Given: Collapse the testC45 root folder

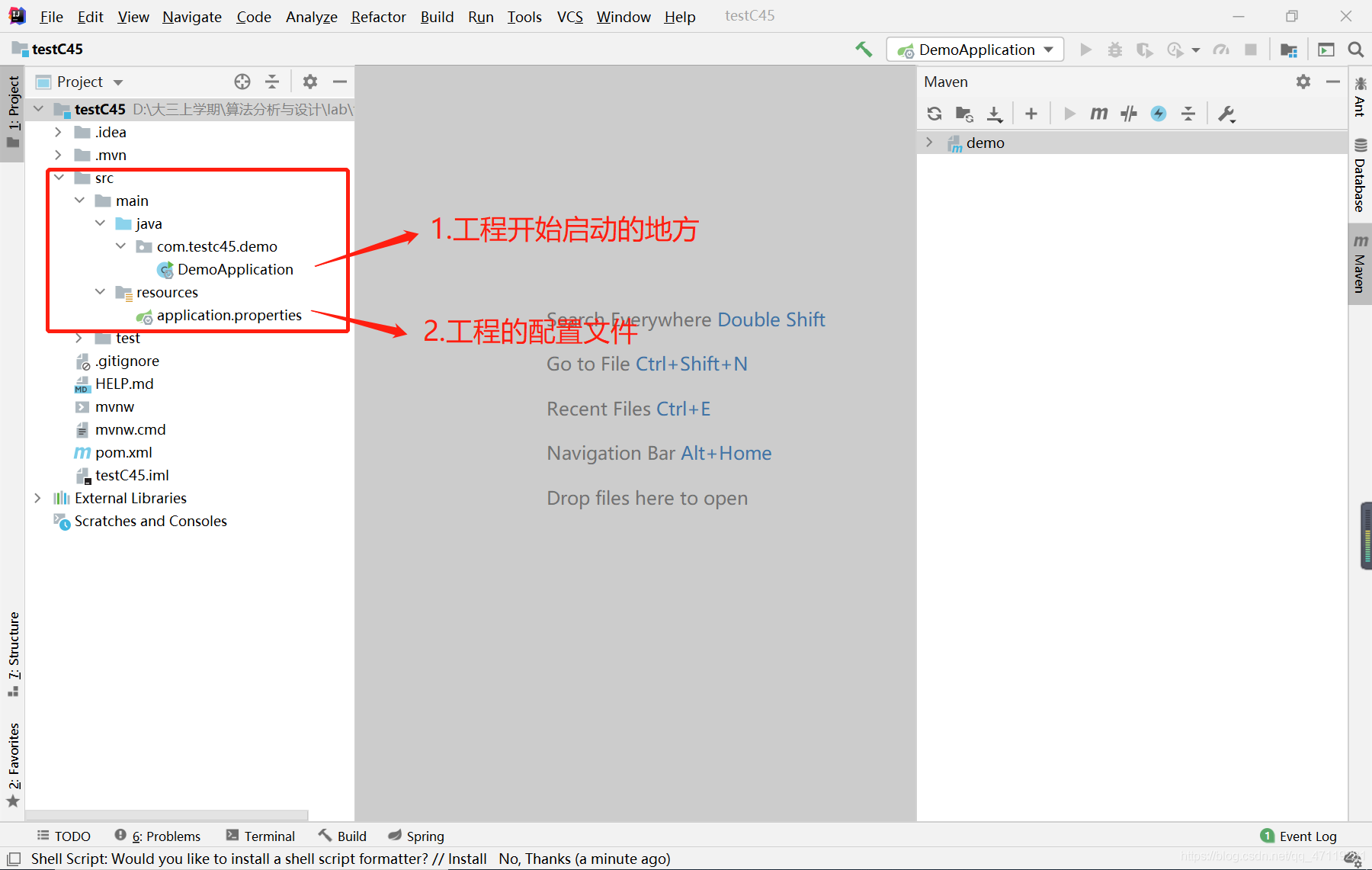Looking at the screenshot, I should [x=39, y=109].
